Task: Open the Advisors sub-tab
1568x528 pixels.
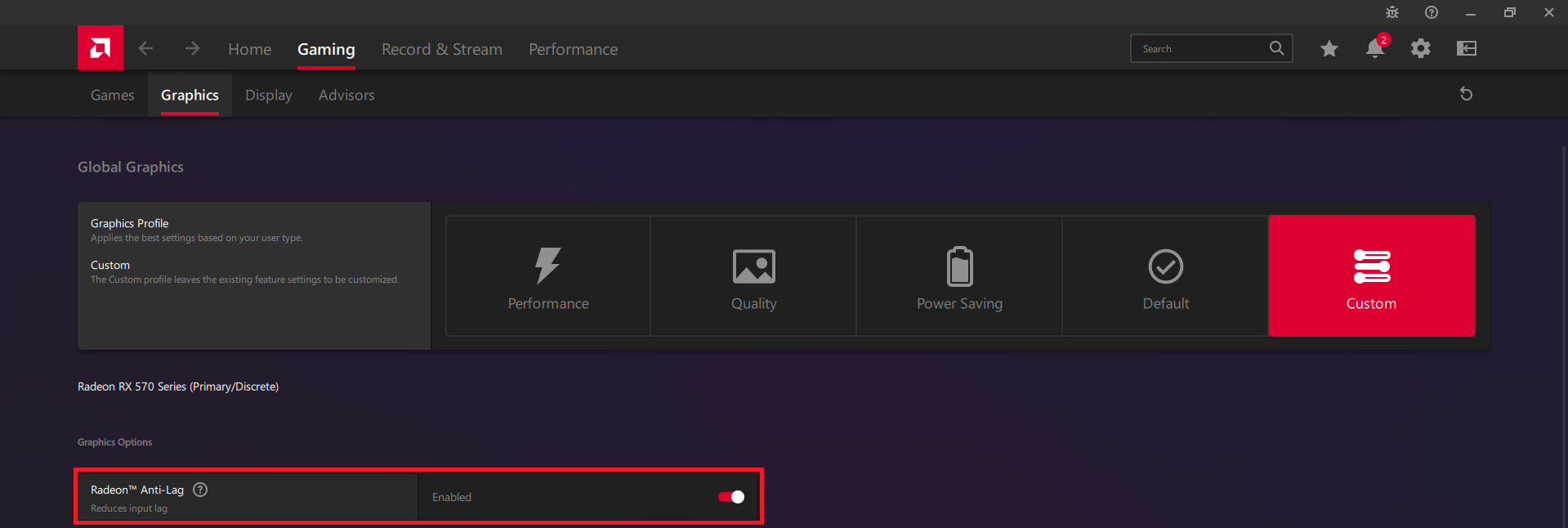Action: tap(346, 95)
